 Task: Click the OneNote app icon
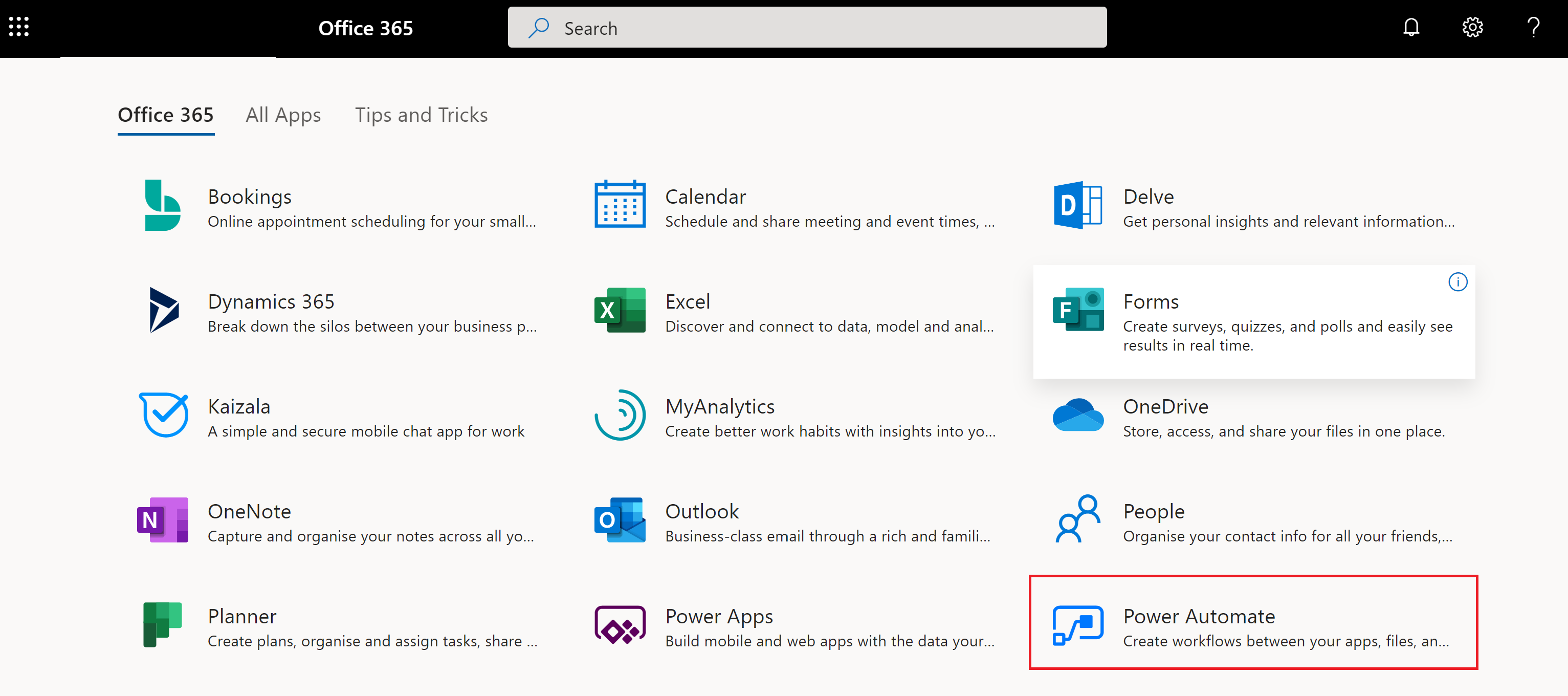pyautogui.click(x=163, y=520)
